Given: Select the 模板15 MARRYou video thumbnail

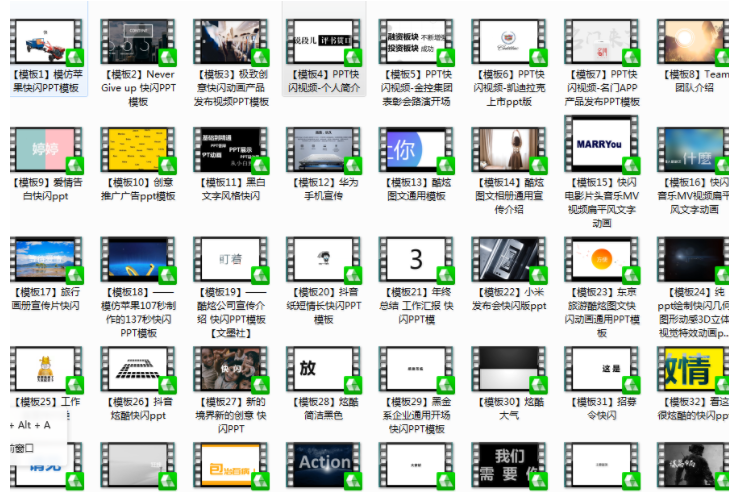Looking at the screenshot, I should [x=601, y=145].
